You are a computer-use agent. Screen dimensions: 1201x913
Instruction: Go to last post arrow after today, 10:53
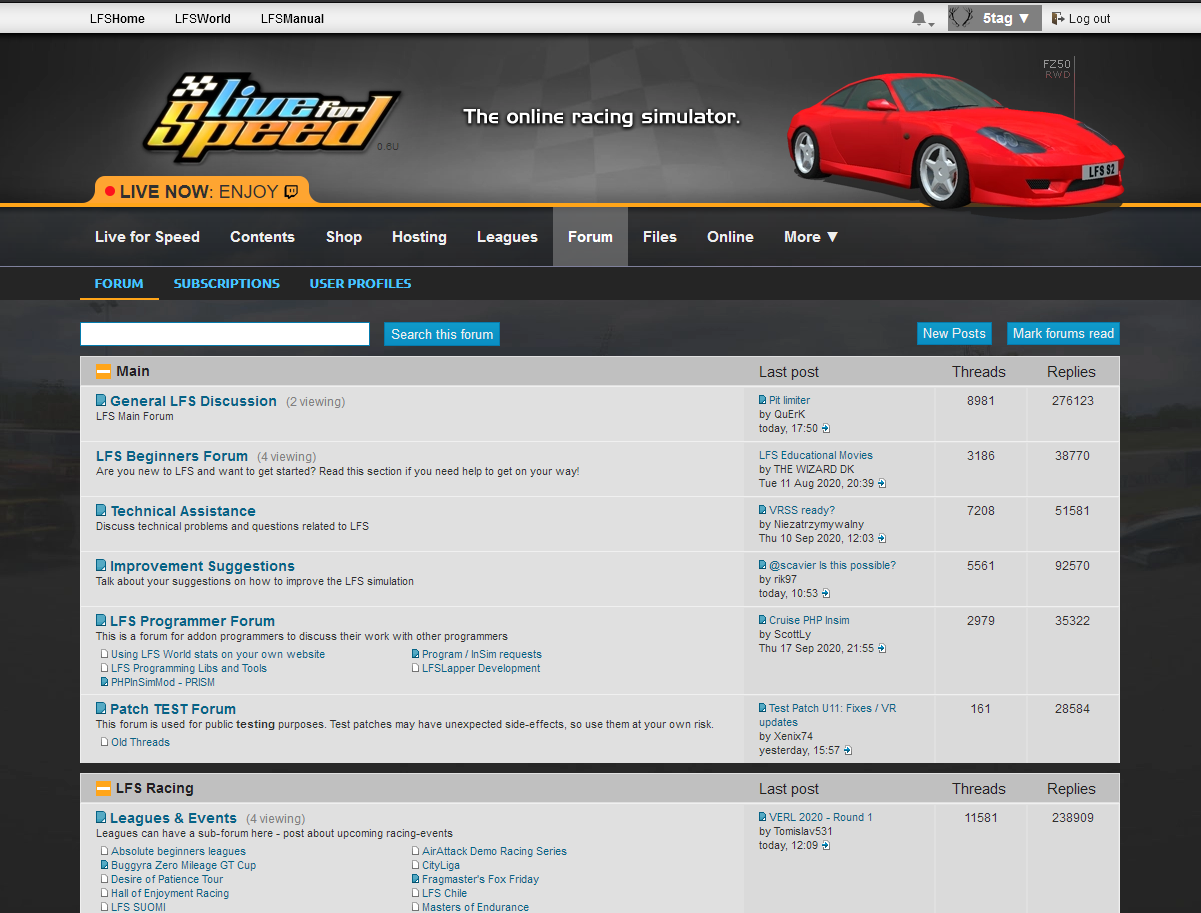point(826,594)
